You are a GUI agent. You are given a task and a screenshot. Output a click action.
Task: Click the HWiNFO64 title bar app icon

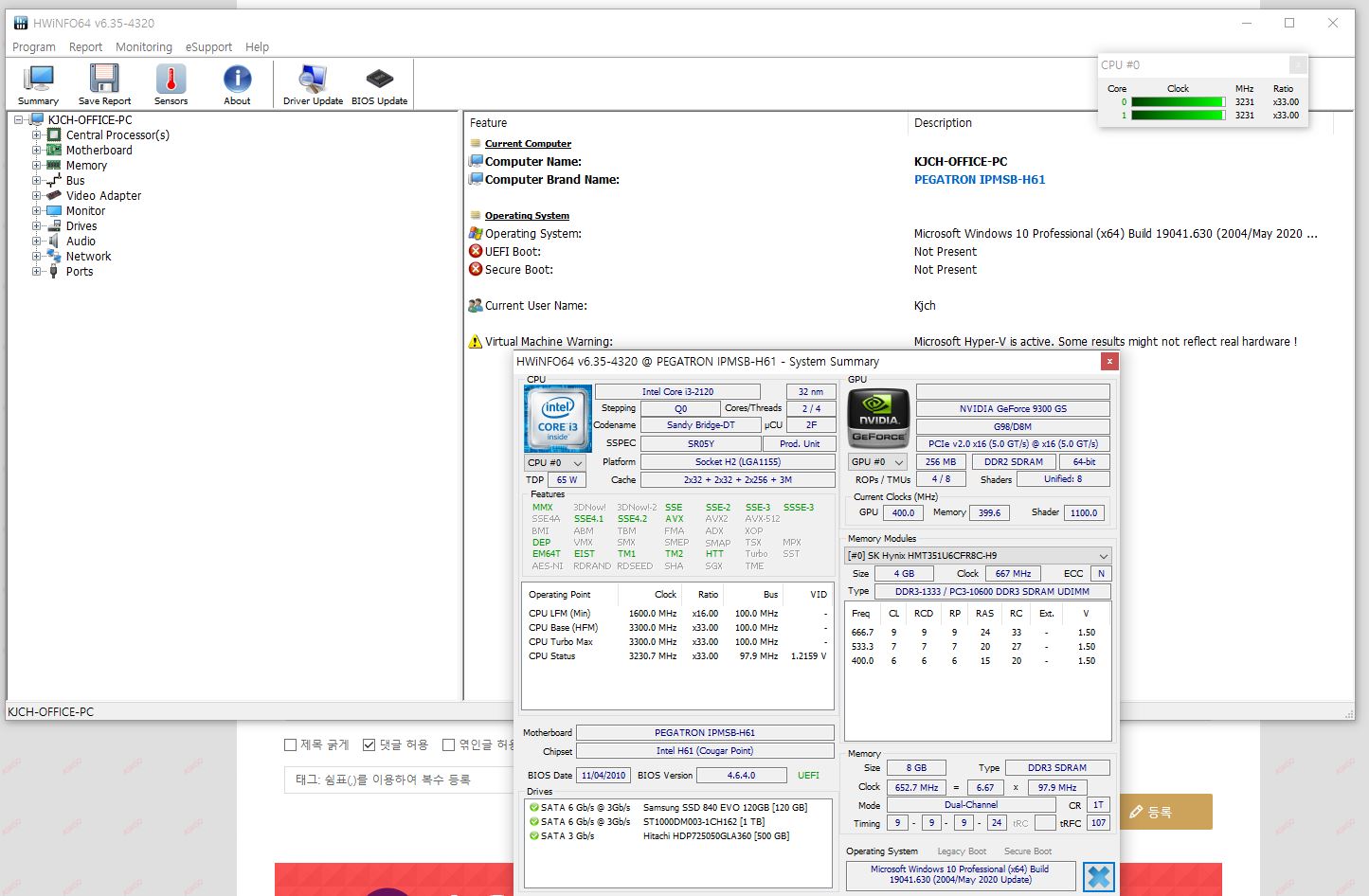[x=21, y=23]
